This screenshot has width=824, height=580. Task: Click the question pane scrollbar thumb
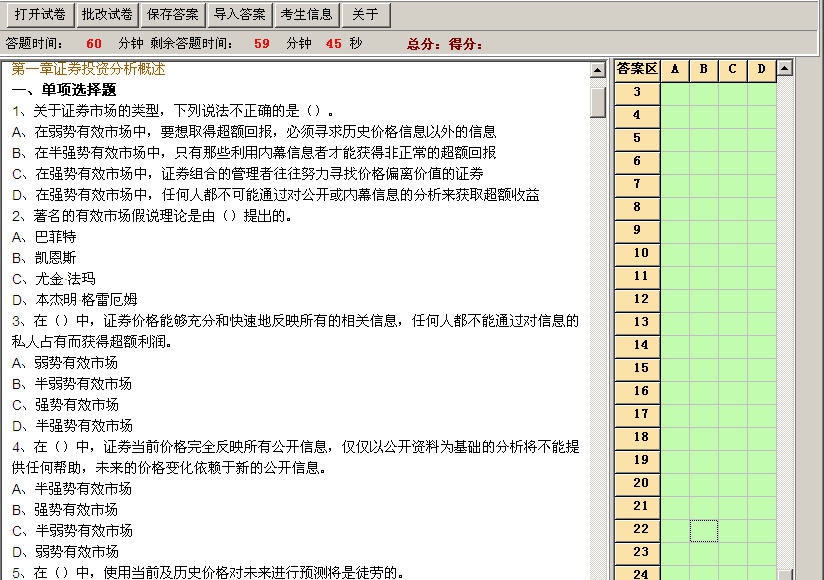tap(598, 102)
